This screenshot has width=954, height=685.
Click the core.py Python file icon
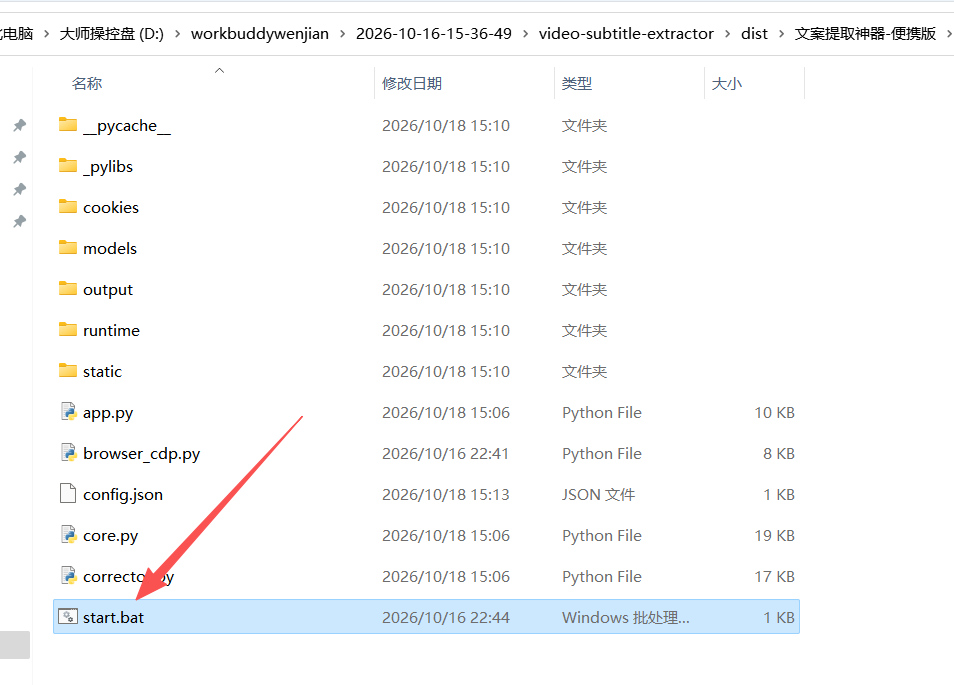point(68,535)
